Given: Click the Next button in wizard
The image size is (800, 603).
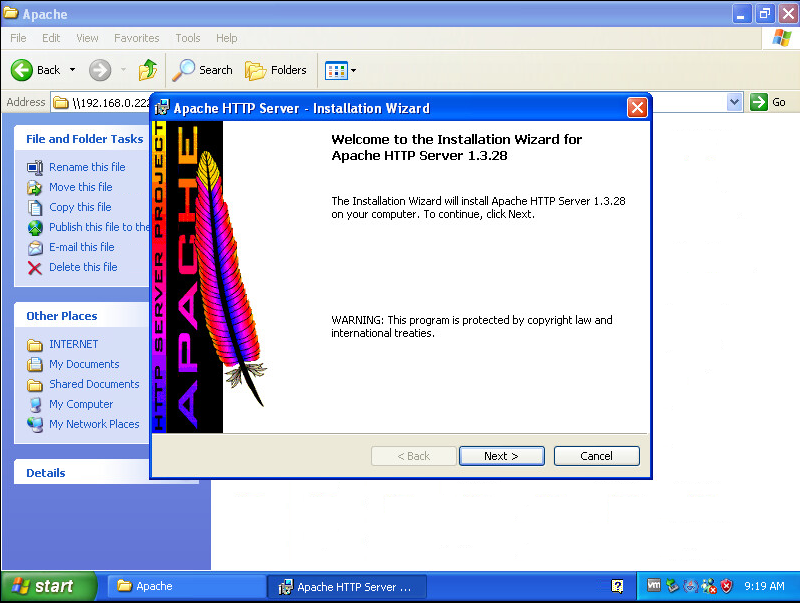Looking at the screenshot, I should coord(501,456).
